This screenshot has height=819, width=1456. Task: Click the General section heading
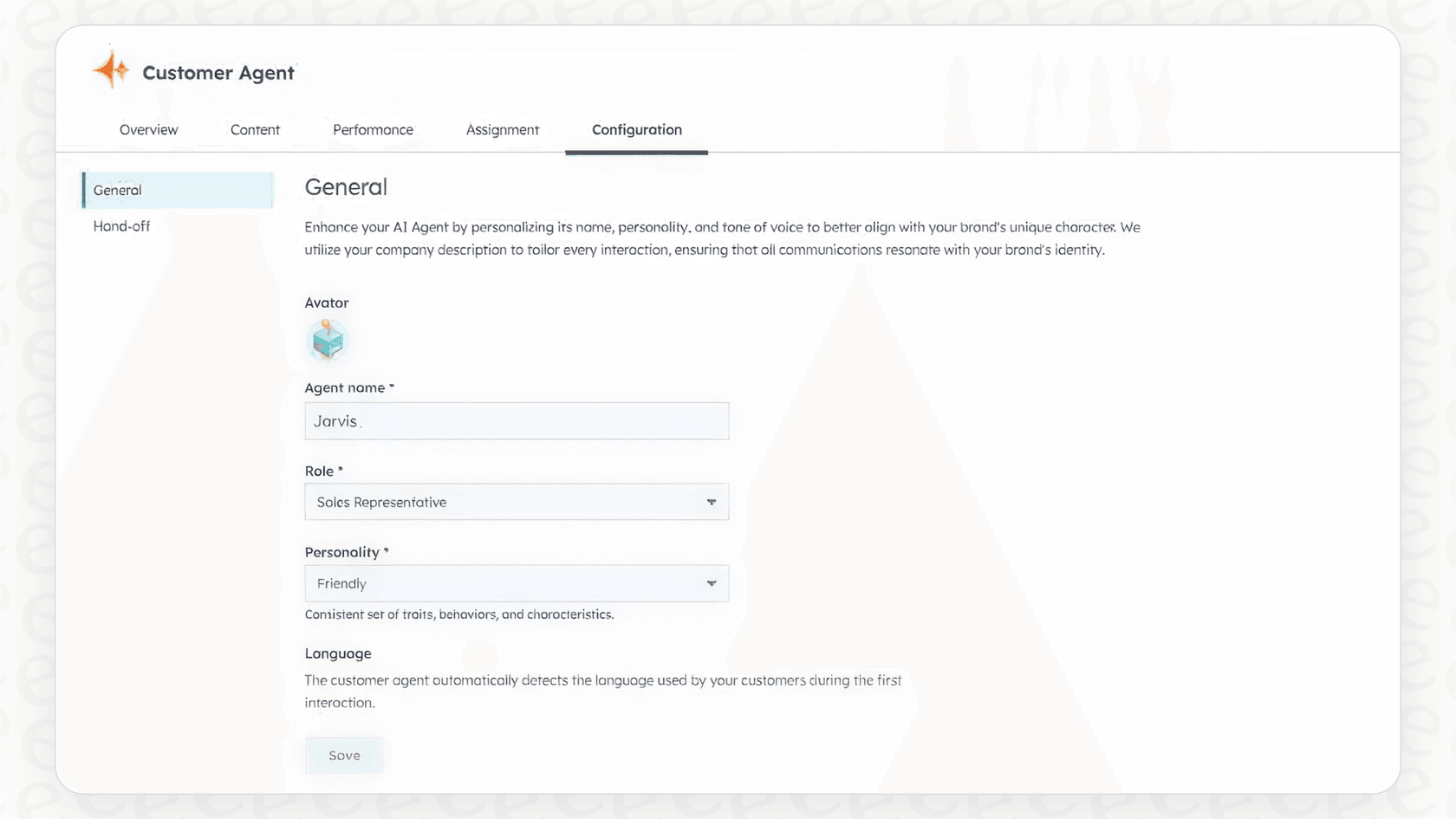point(346,186)
